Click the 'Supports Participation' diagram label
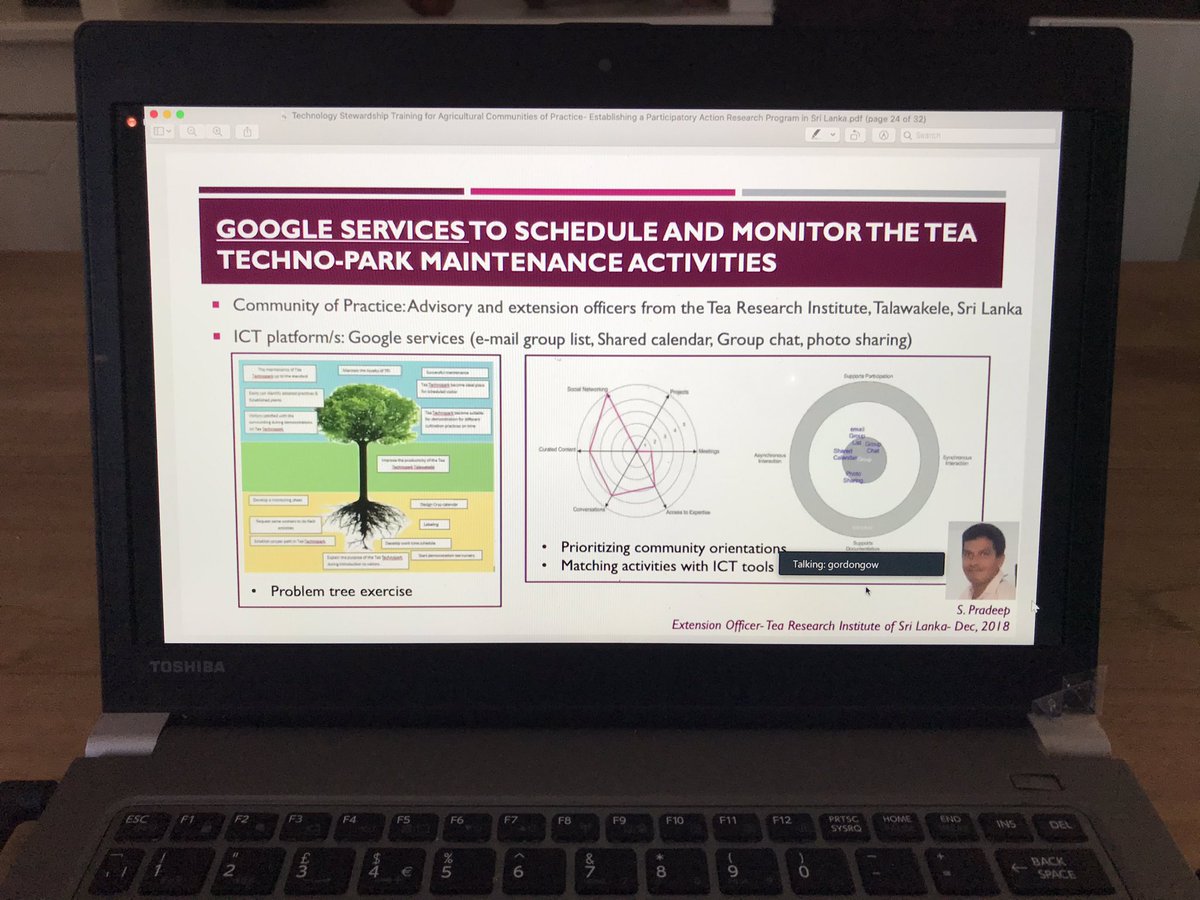1200x900 pixels. tap(866, 376)
